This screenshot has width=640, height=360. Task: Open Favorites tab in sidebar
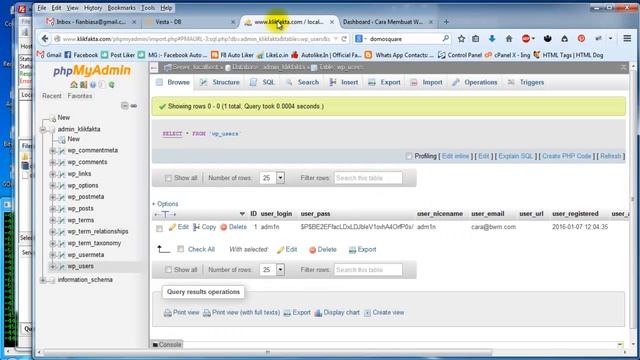point(80,96)
